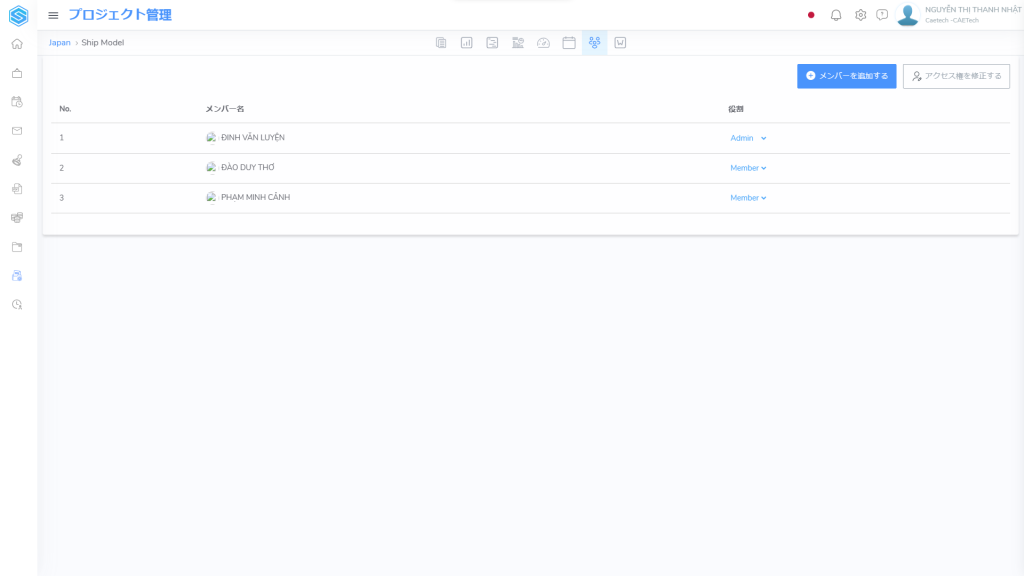Switch language via the Japan flag icon
1024x576 pixels.
click(x=811, y=15)
